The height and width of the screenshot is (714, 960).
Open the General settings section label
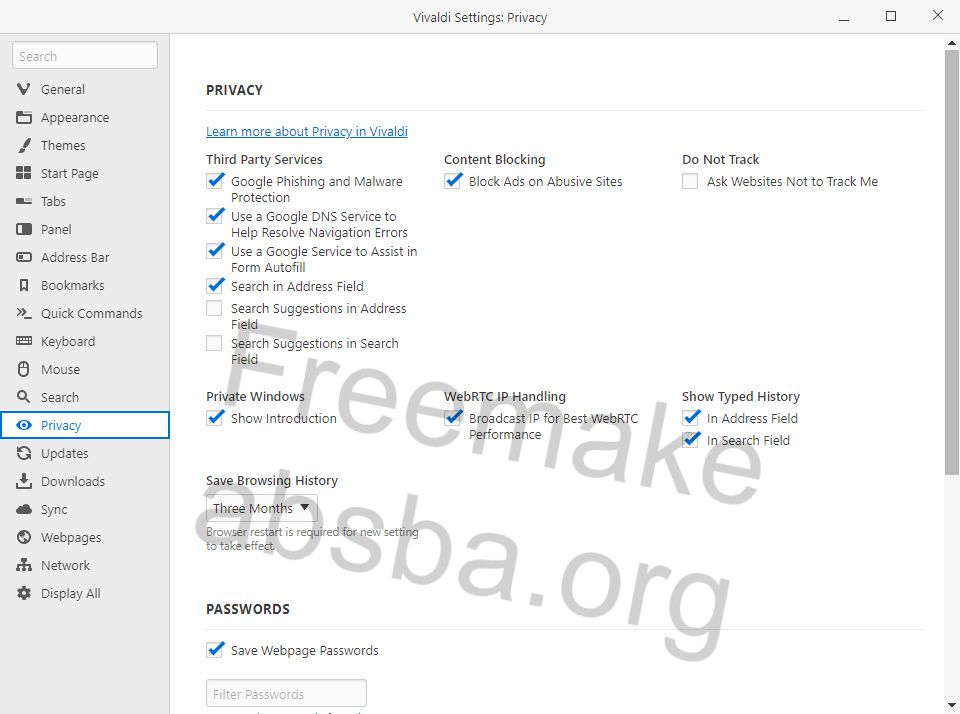[x=62, y=89]
